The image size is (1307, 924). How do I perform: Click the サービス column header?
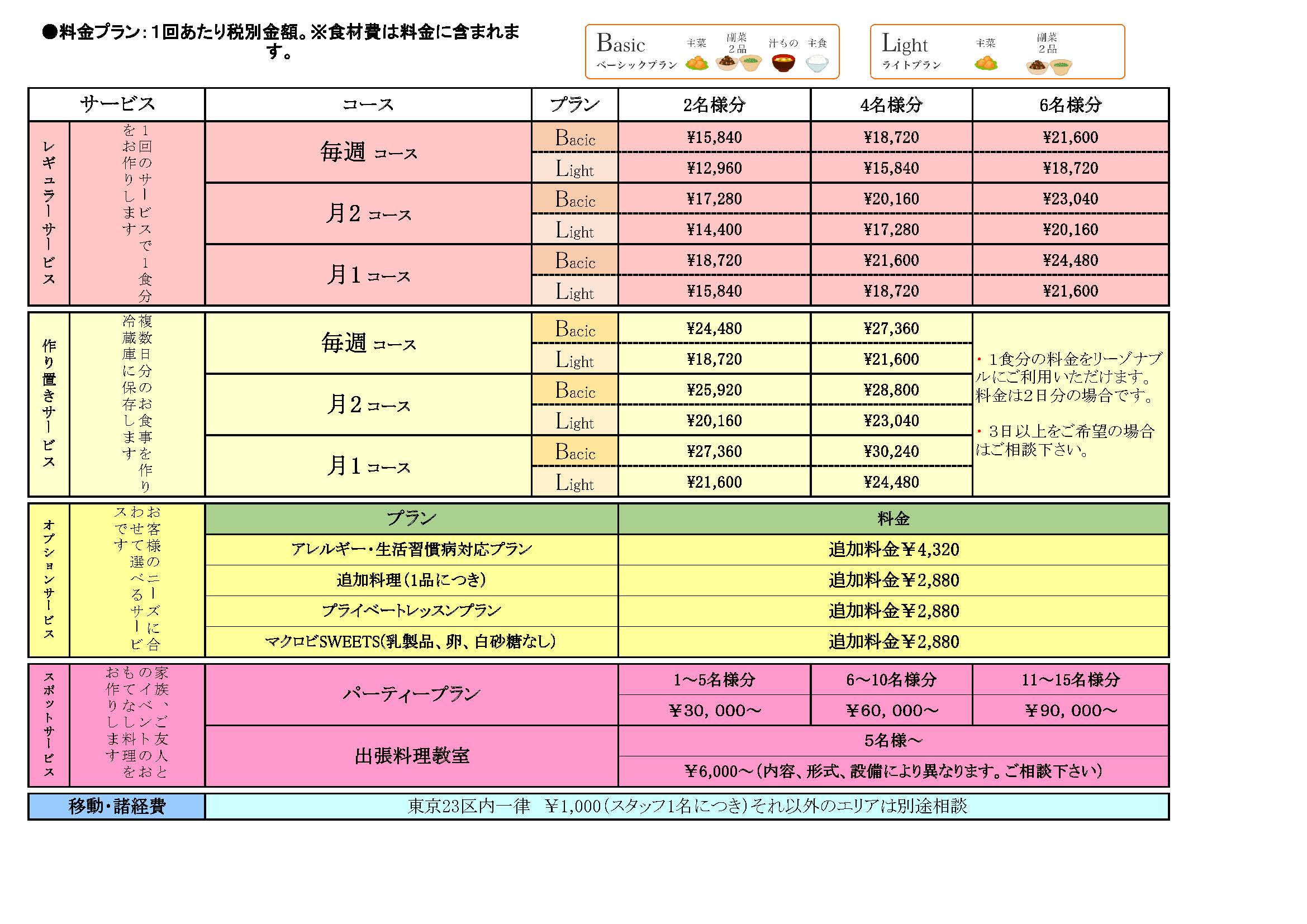tap(117, 104)
